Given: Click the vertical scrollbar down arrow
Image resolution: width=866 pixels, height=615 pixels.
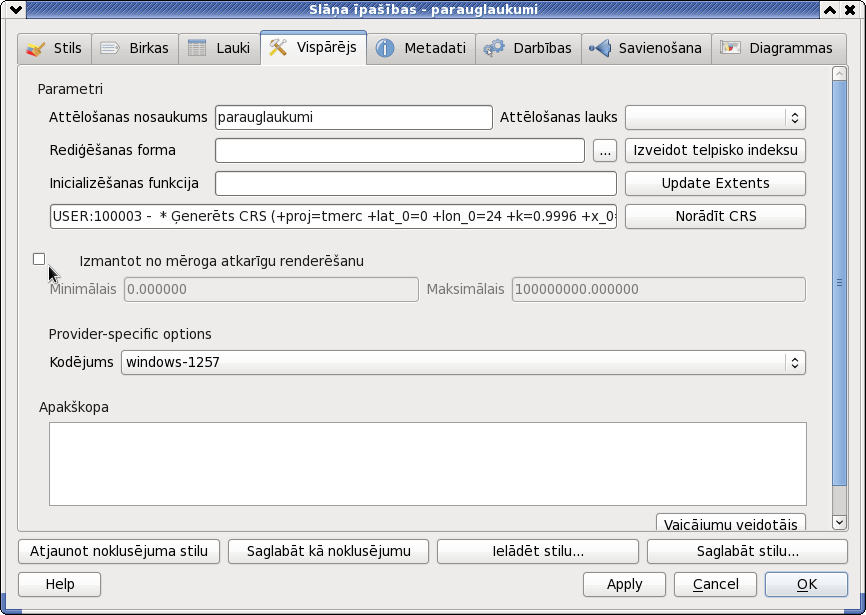Looking at the screenshot, I should [x=839, y=522].
